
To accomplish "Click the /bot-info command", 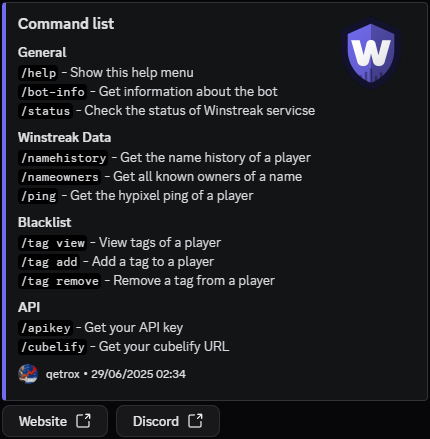I will 52,92.
